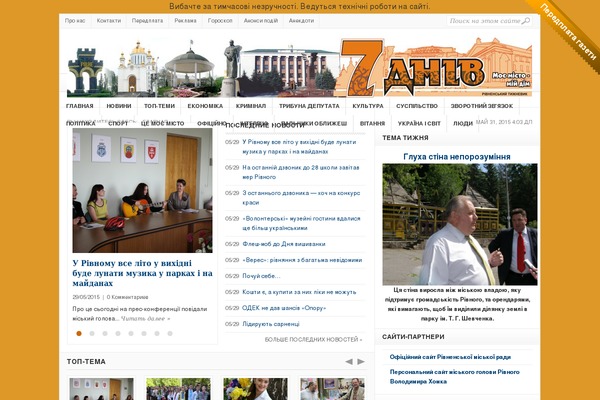The width and height of the screenshot is (600, 400).
Task: Open the 'ЦЕ МОЄ МІСТО' section
Action: [x=162, y=124]
